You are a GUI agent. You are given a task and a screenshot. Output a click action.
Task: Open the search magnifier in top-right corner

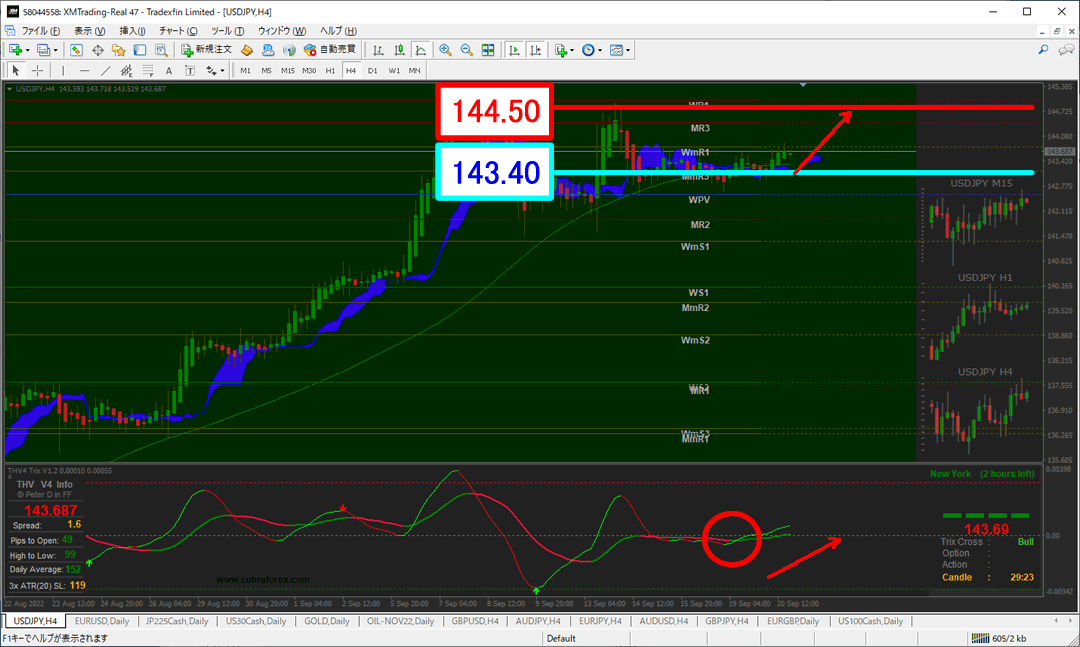click(1043, 49)
